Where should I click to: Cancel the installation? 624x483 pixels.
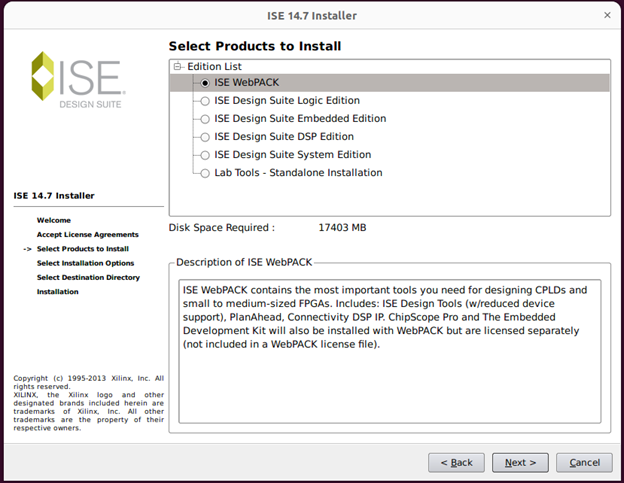click(x=584, y=463)
